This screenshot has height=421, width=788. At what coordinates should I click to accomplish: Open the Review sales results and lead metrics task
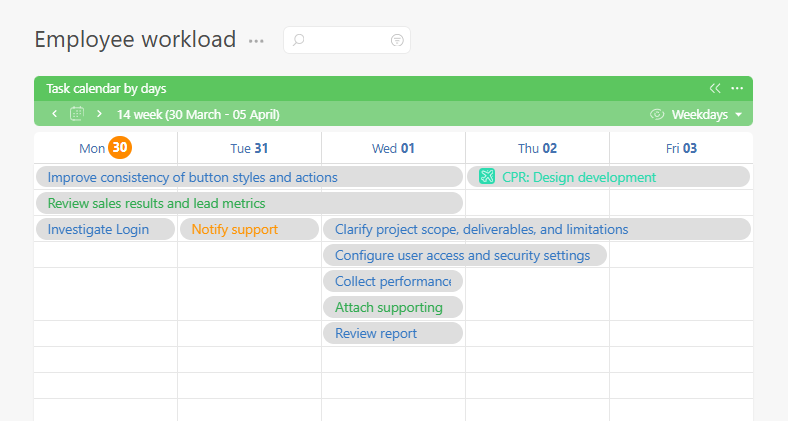click(x=156, y=203)
